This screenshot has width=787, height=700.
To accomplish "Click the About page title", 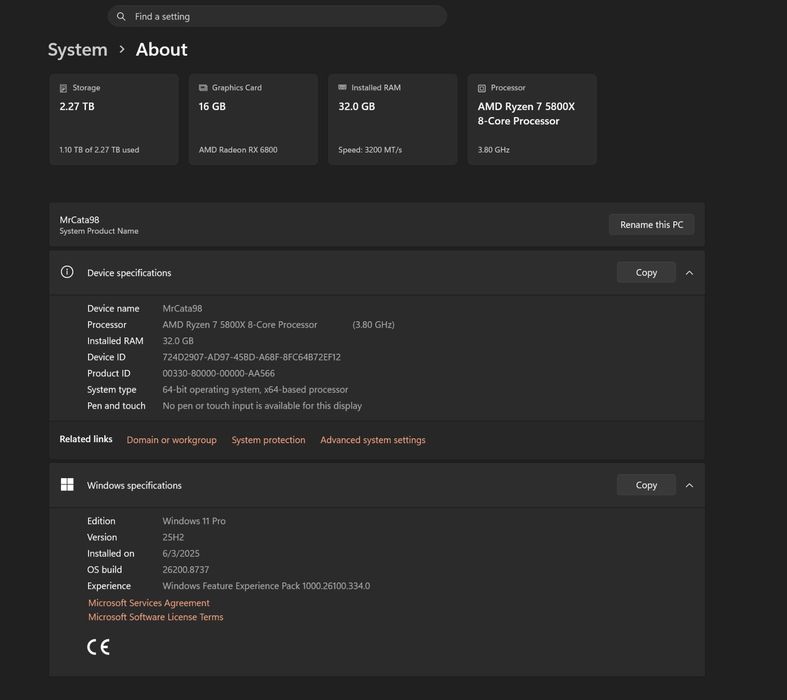I will pyautogui.click(x=162, y=50).
